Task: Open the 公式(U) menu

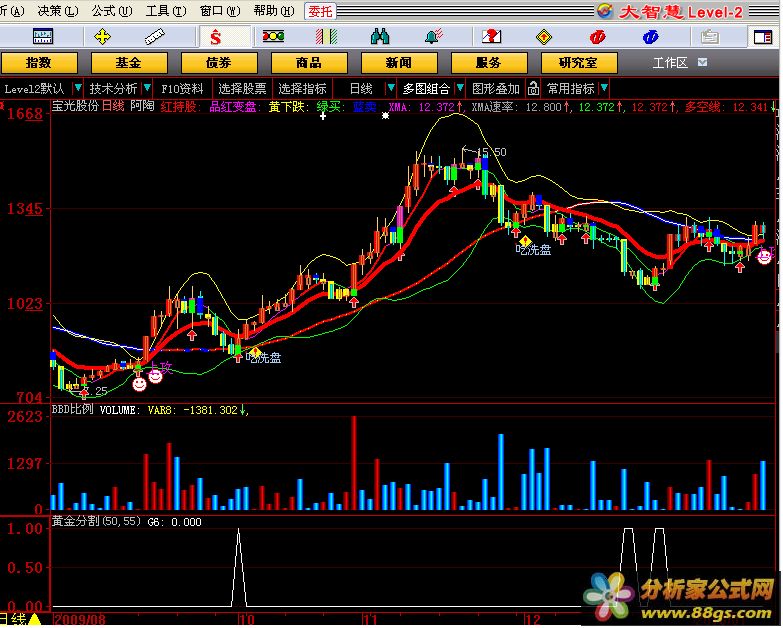Action: 112,10
